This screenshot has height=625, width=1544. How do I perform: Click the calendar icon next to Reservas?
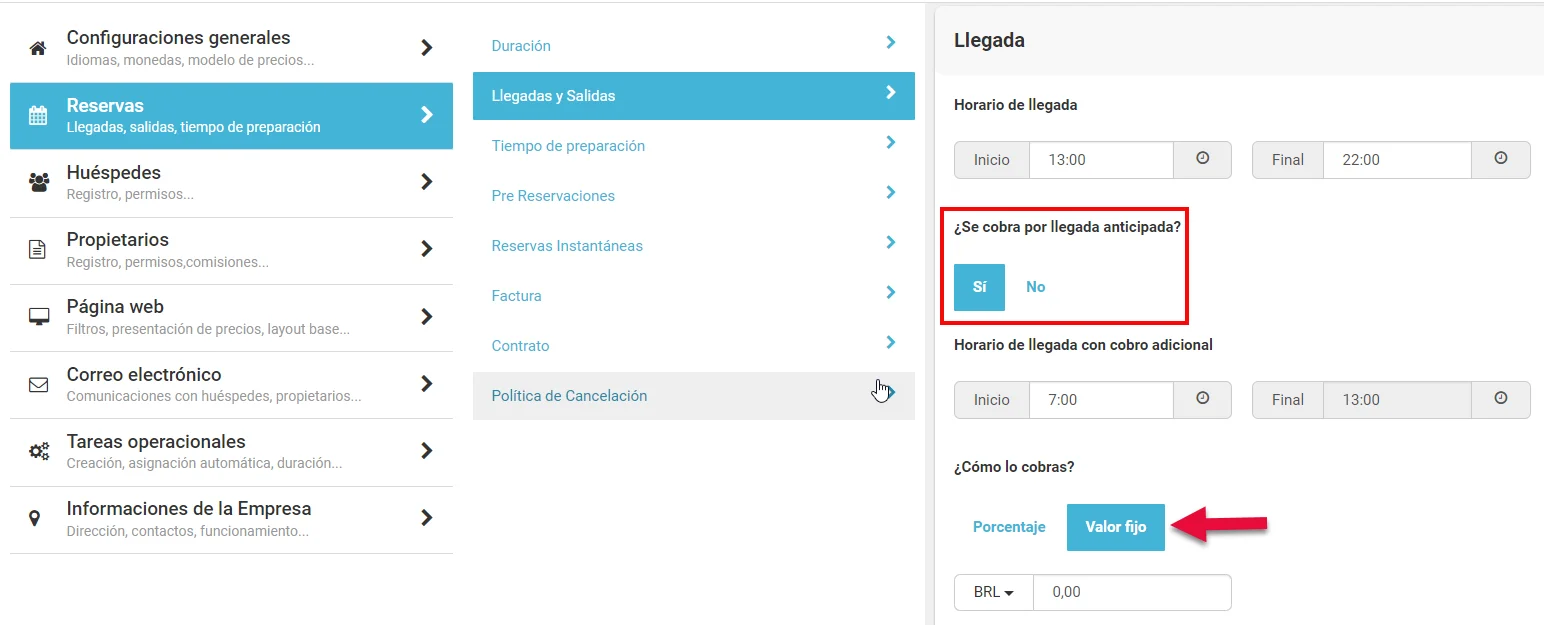click(x=38, y=115)
